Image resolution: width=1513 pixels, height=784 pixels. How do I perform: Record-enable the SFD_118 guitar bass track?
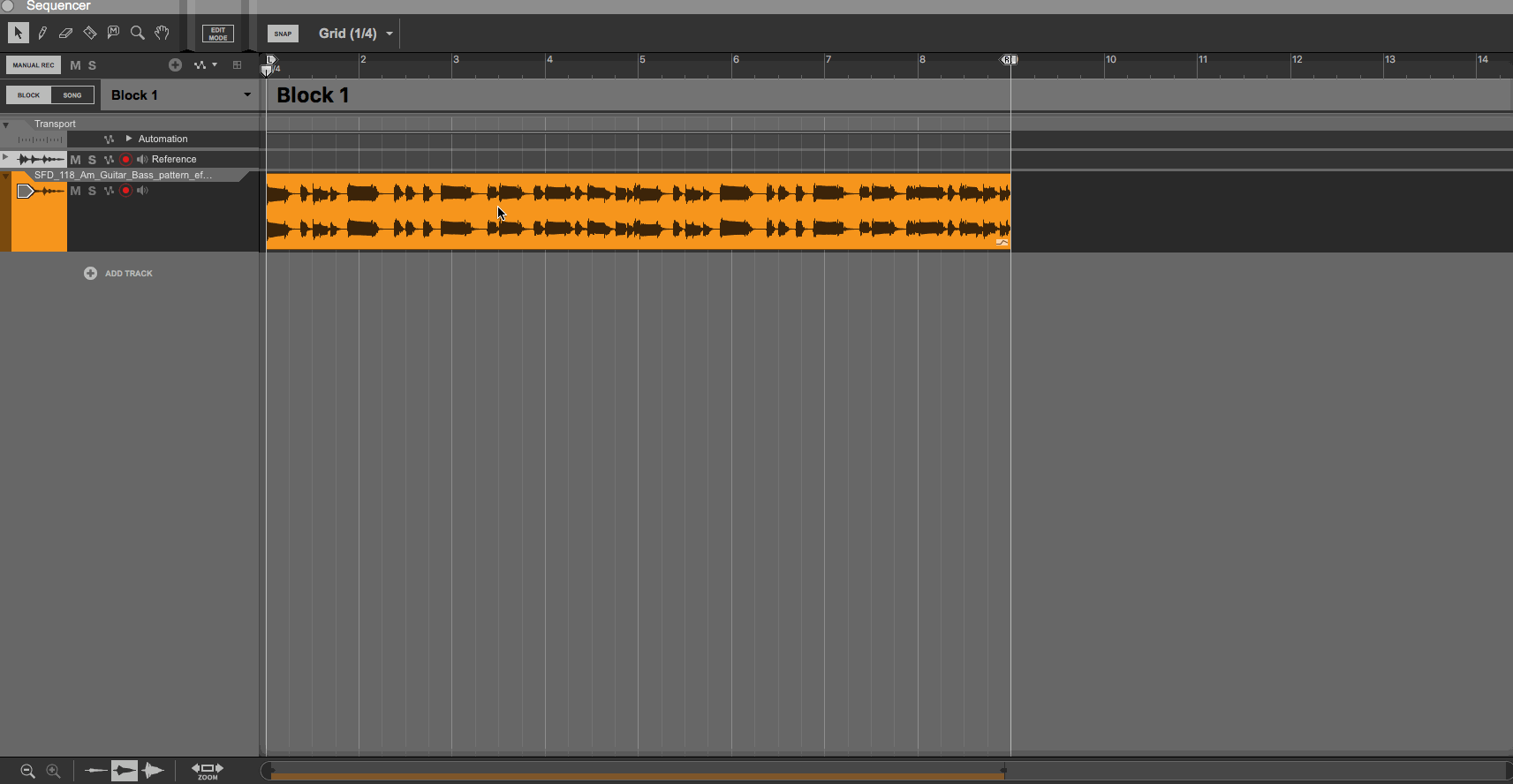click(x=125, y=191)
